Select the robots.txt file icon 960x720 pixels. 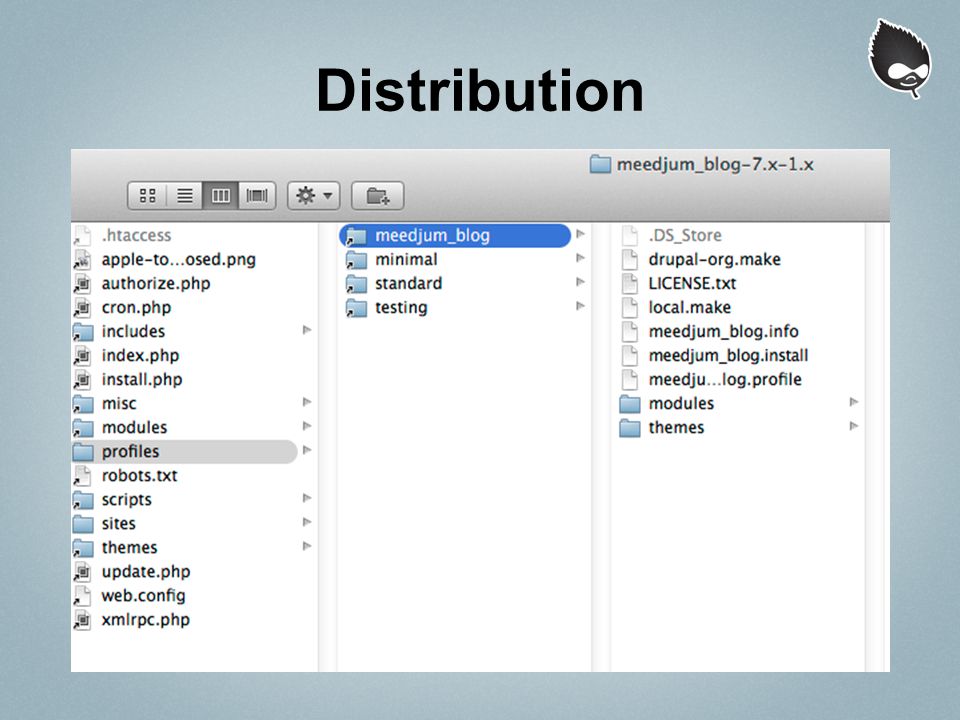[83, 476]
